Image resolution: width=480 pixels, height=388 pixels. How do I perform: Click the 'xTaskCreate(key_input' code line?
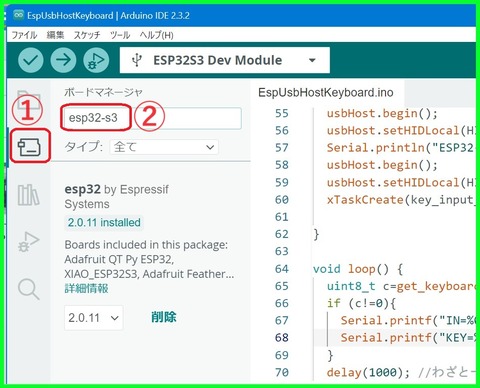click(401, 200)
